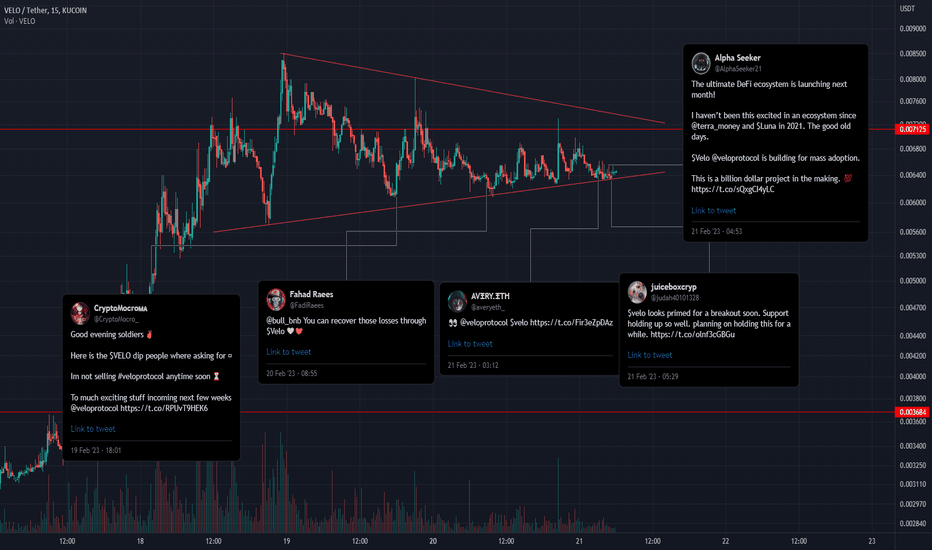
Task: Click the Vol · VELO indicator label
Action: pyautogui.click(x=20, y=21)
